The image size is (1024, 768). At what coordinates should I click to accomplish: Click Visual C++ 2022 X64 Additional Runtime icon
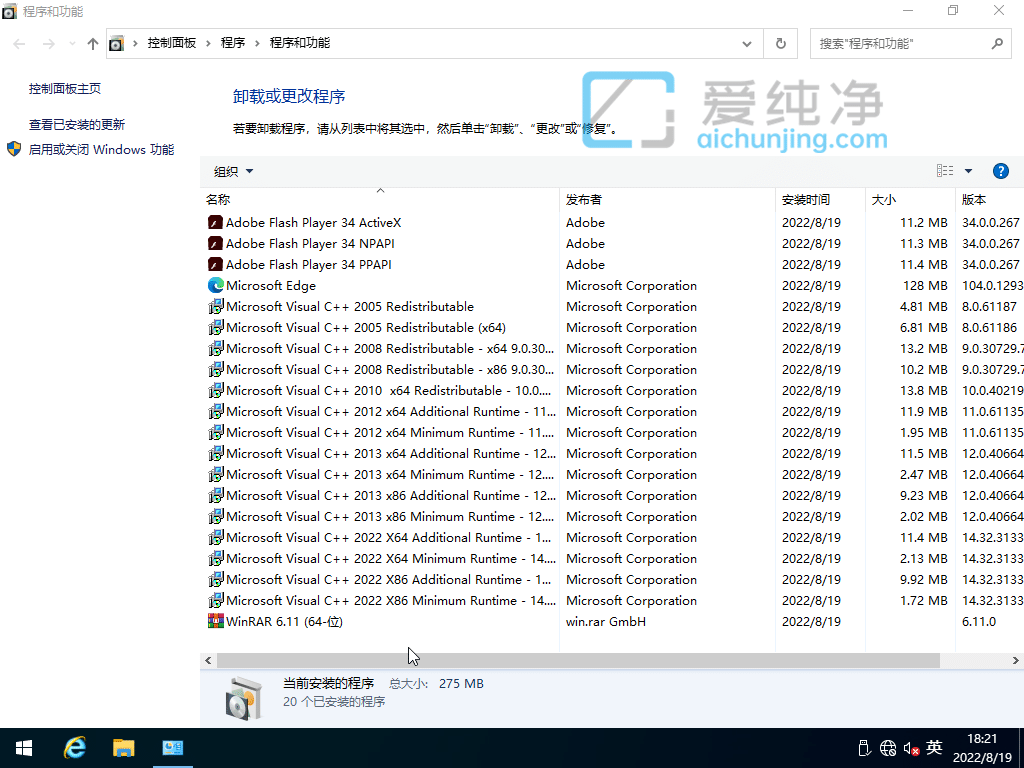pos(216,537)
